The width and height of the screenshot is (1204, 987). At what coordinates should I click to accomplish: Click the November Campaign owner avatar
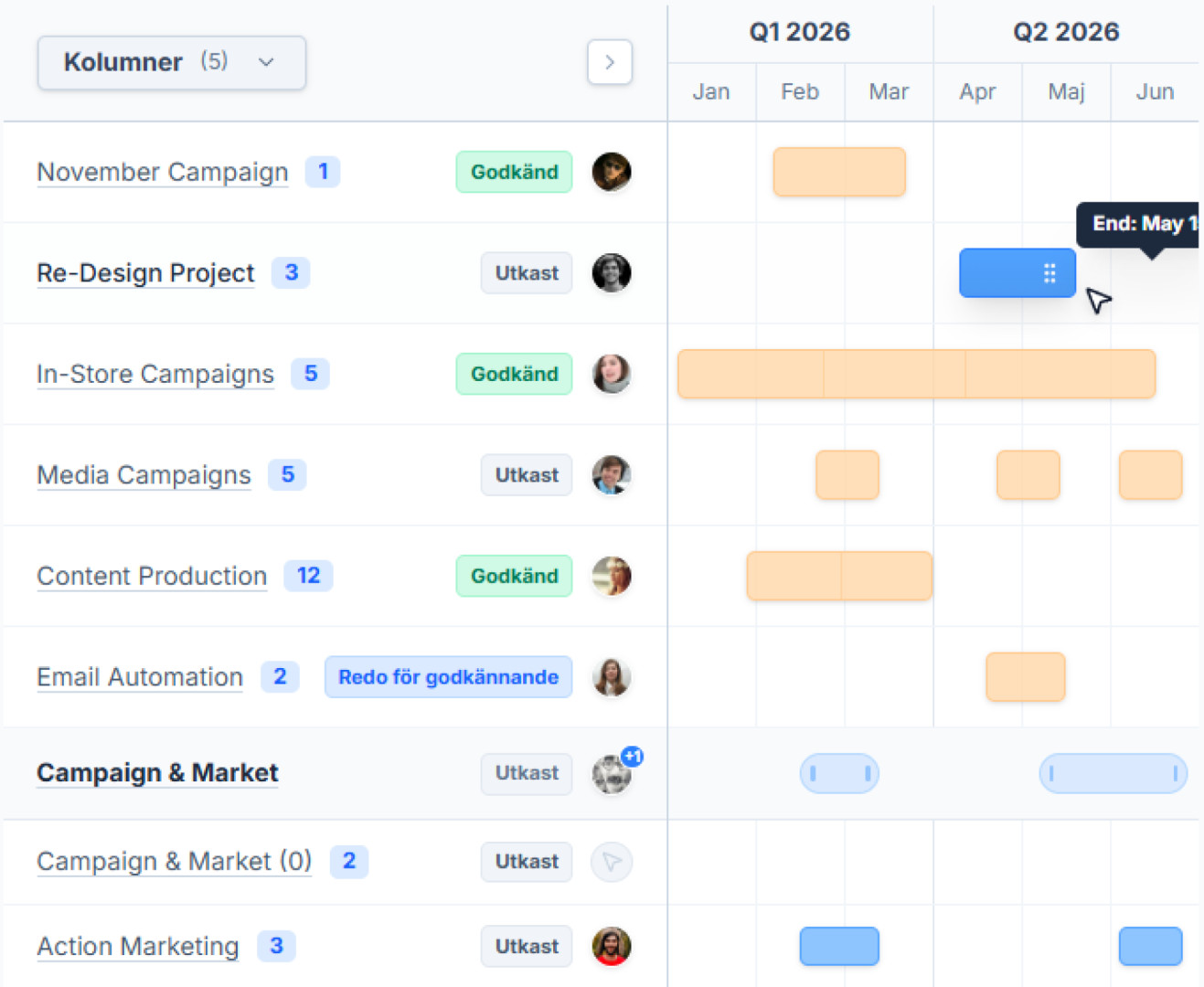[x=611, y=172]
